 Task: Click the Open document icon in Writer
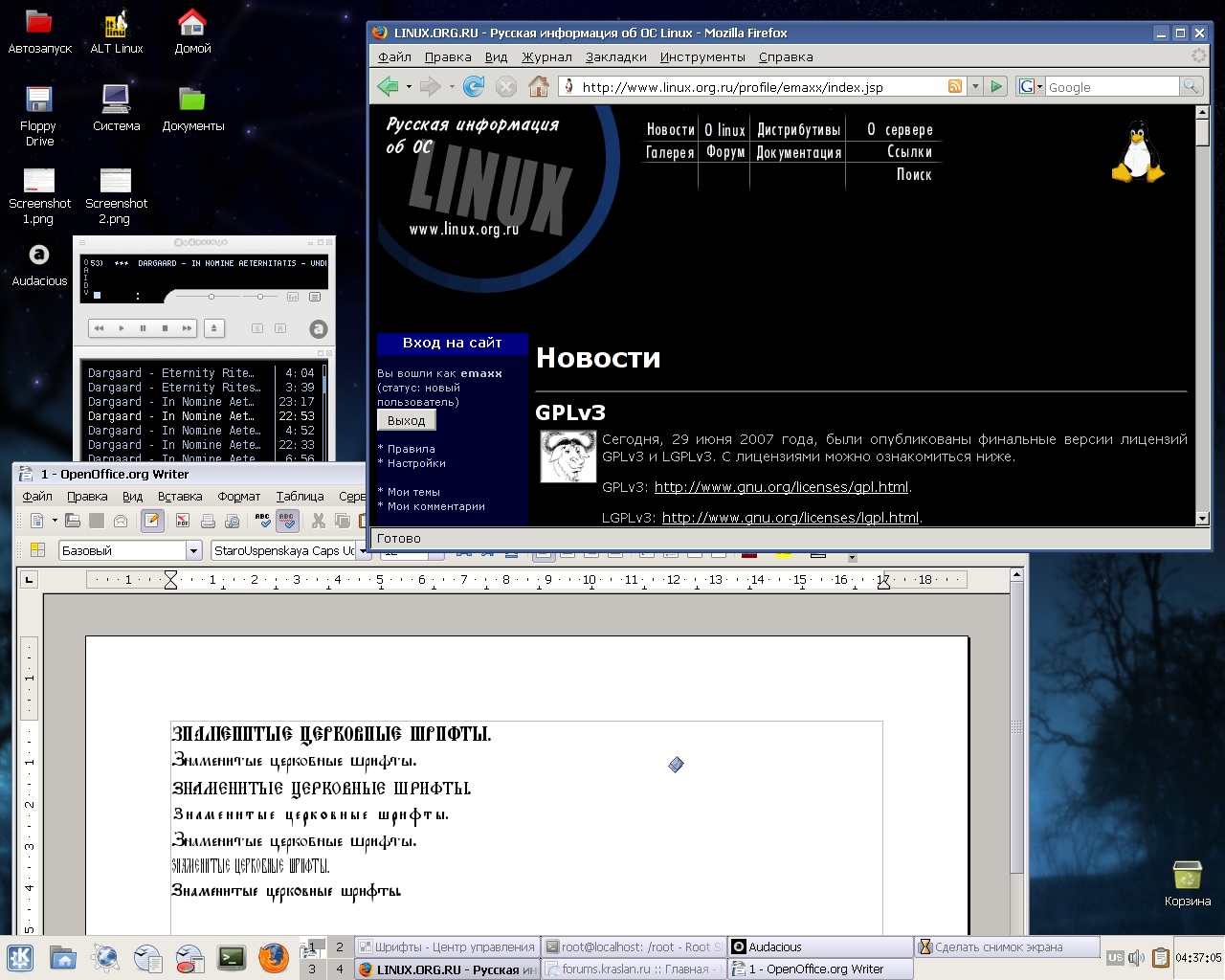click(x=73, y=521)
